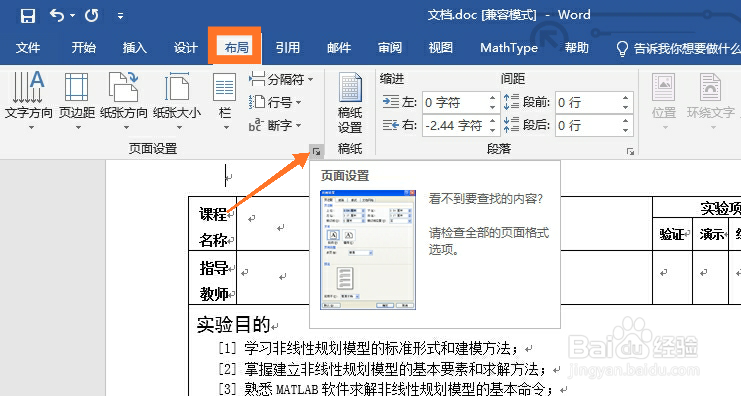Switch to the 设计 tab
The width and height of the screenshot is (741, 396).
click(x=185, y=48)
